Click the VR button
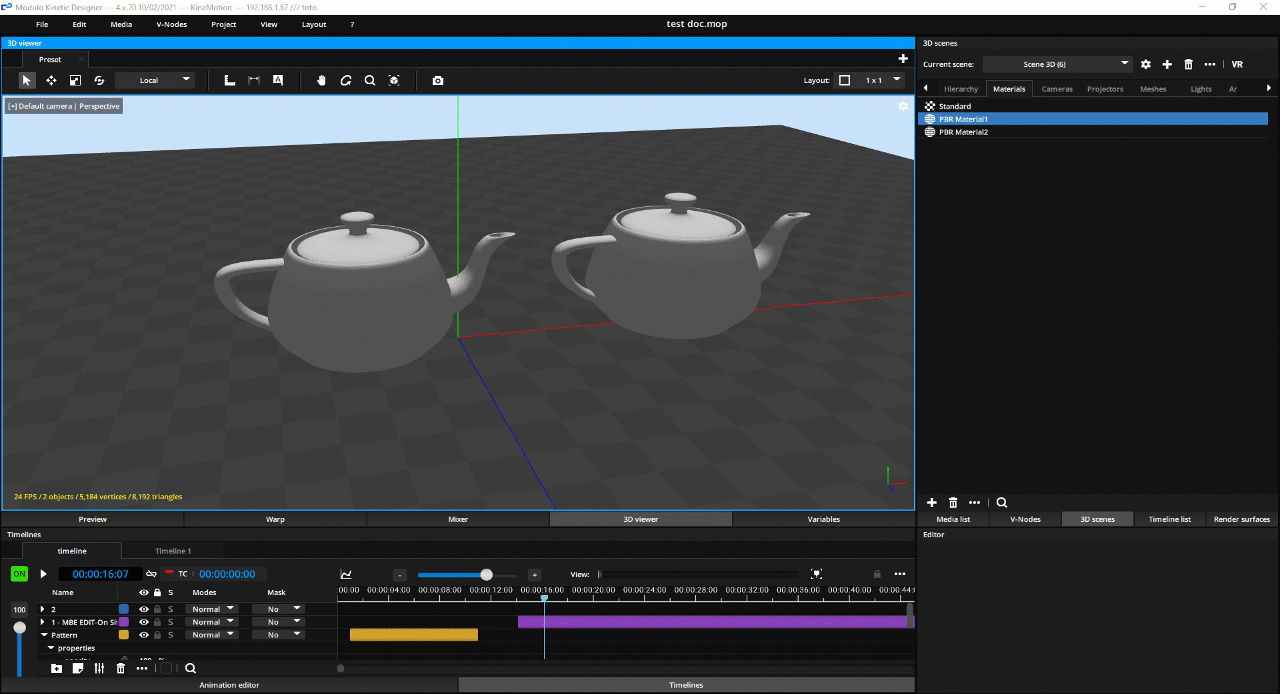 [x=1237, y=64]
